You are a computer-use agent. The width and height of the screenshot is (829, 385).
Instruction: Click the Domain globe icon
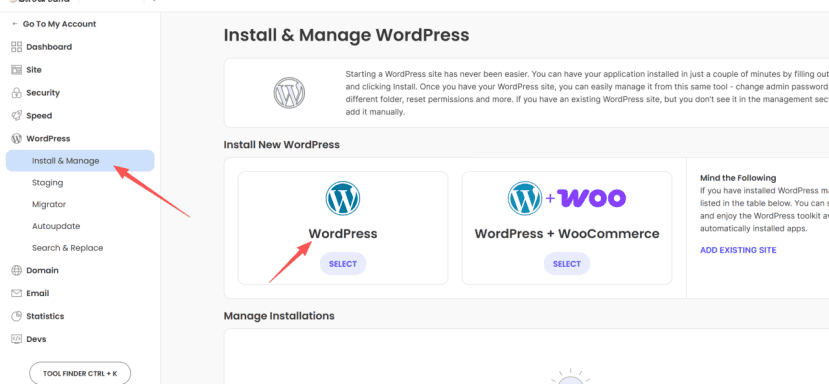tap(16, 270)
